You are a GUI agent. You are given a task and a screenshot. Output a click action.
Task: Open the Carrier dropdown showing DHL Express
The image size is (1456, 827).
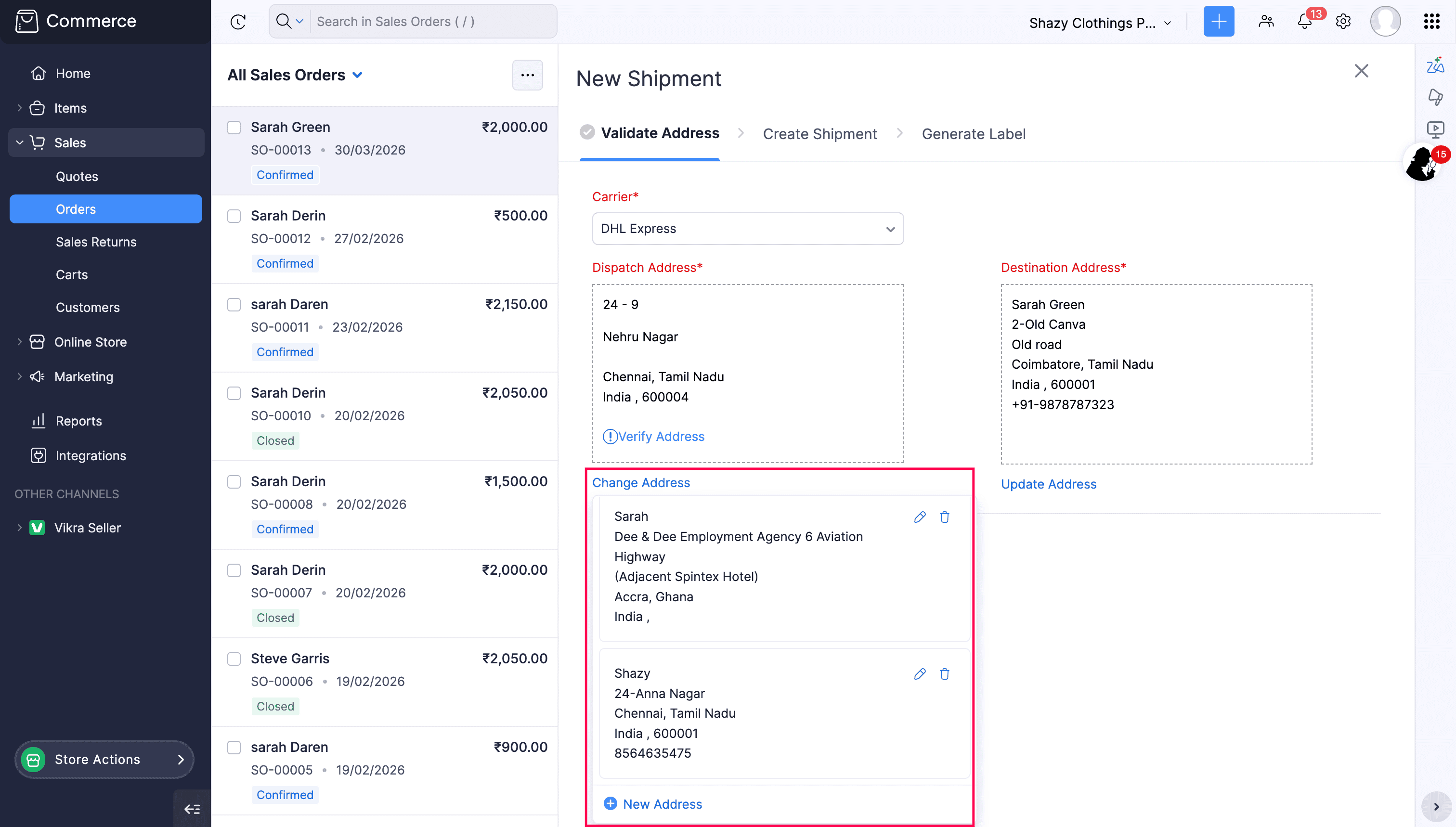click(748, 229)
